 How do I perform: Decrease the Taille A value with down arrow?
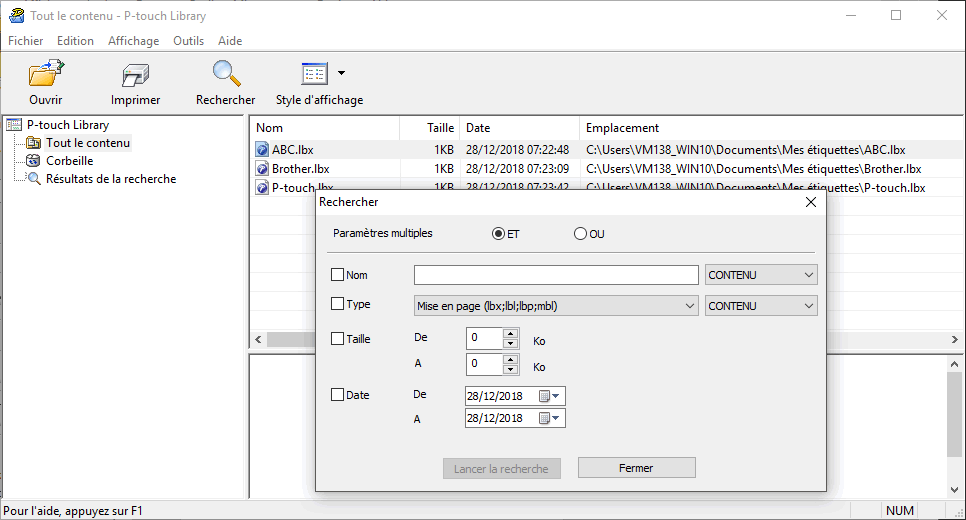click(510, 369)
